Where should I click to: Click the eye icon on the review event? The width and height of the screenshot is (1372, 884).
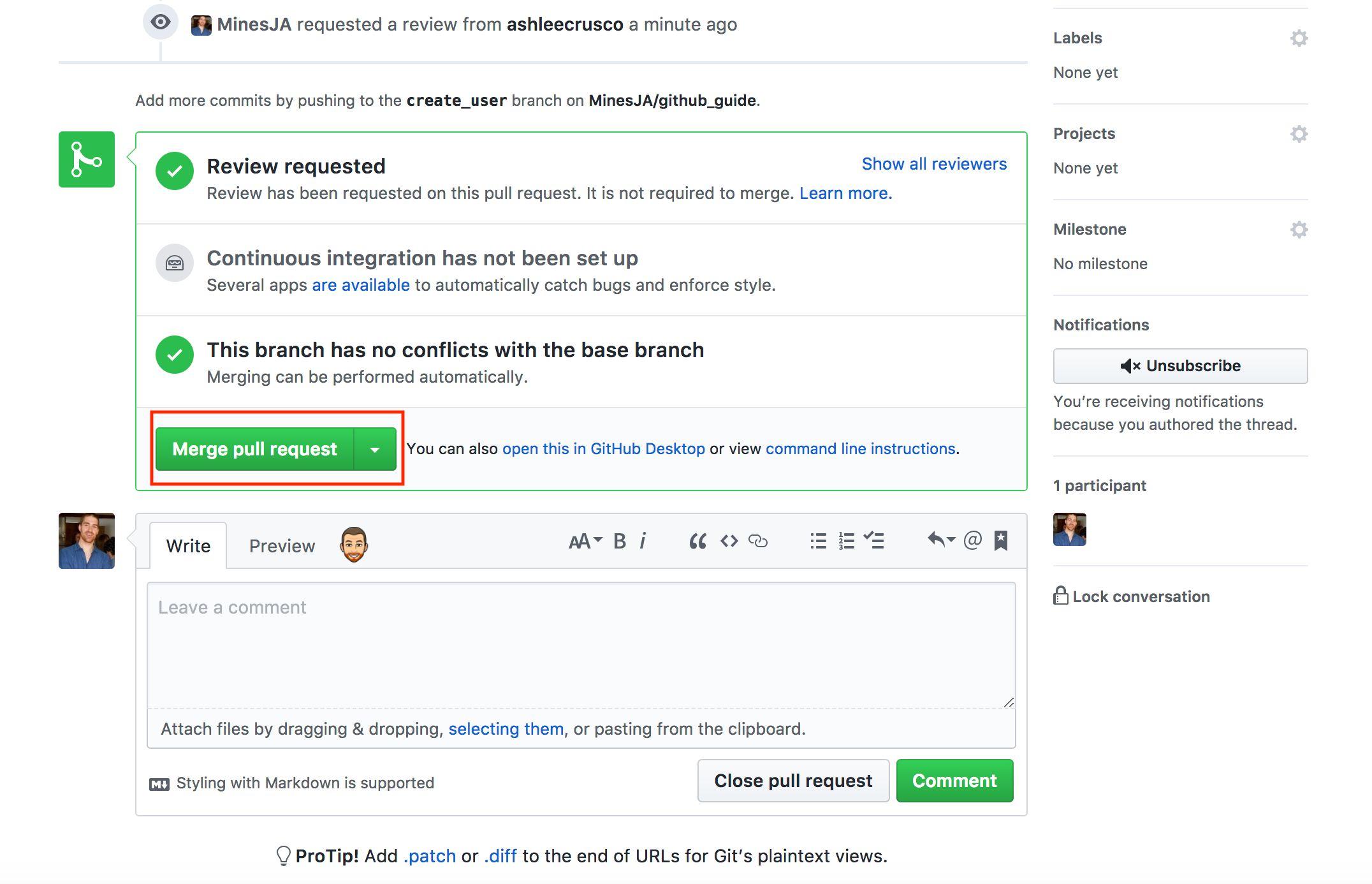click(160, 21)
